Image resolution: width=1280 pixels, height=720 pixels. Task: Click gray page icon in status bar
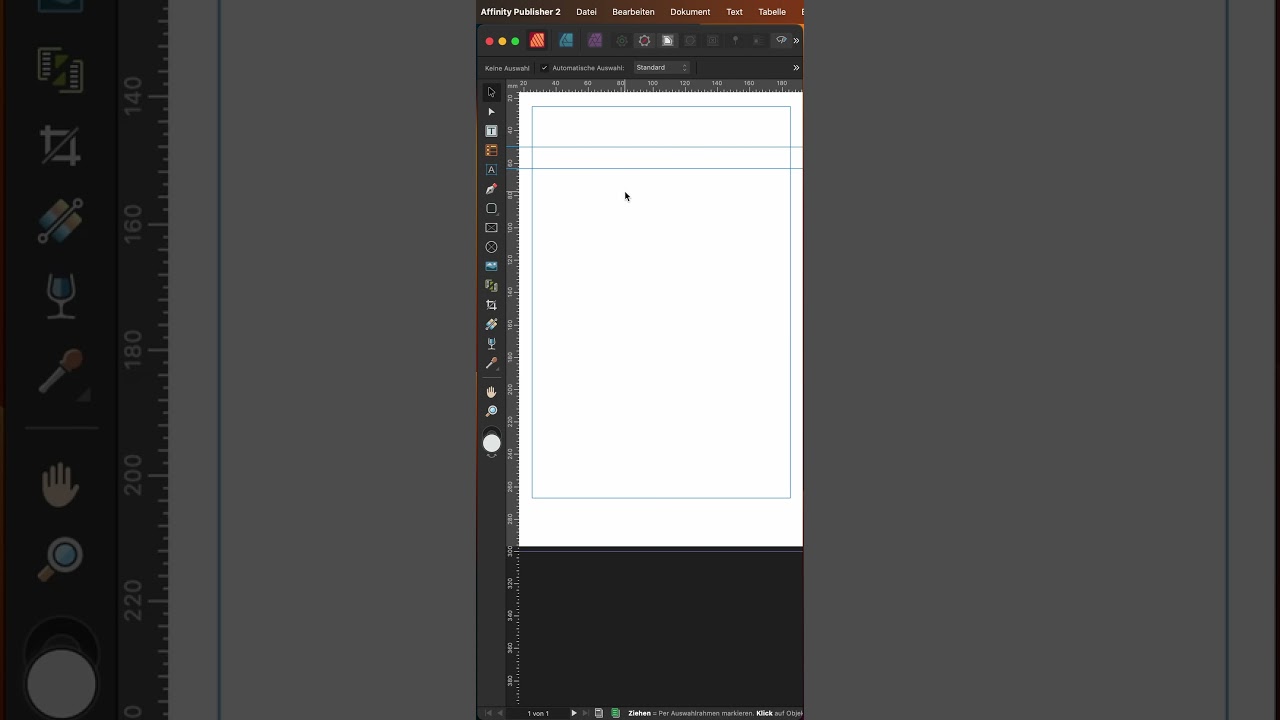[x=599, y=713]
